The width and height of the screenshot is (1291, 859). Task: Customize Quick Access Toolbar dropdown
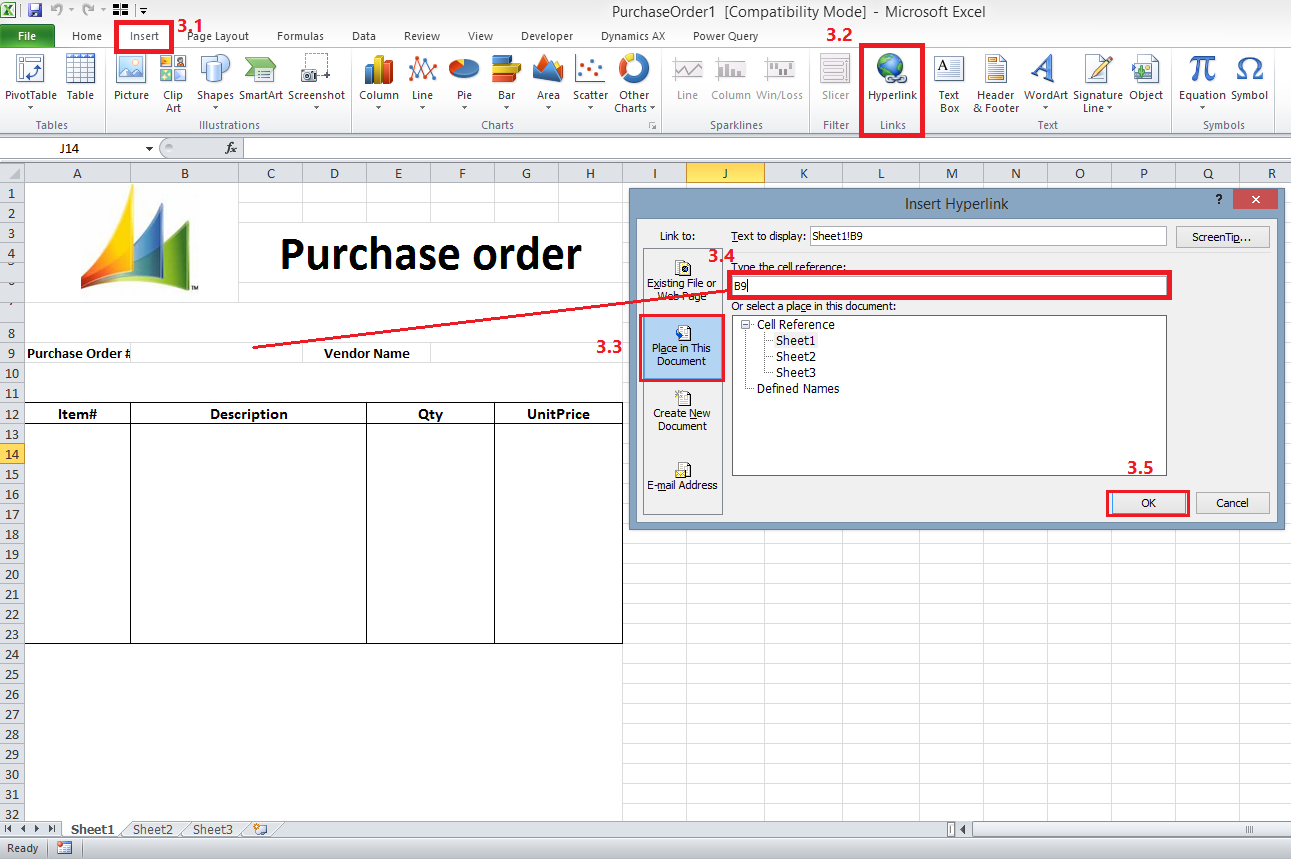[143, 10]
